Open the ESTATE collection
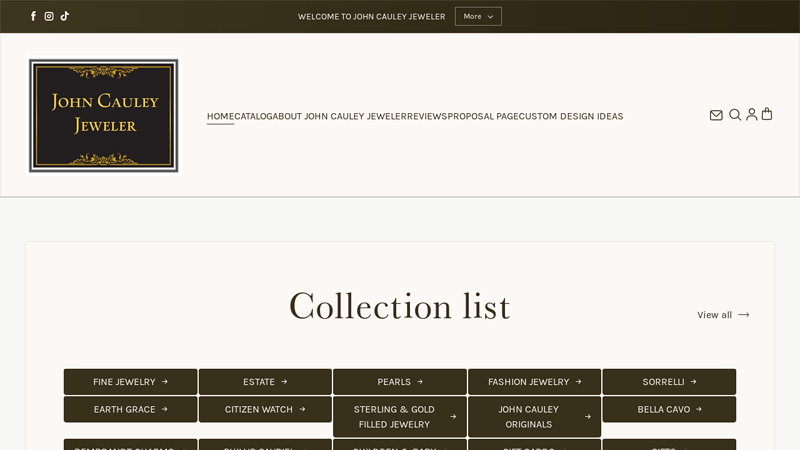This screenshot has height=450, width=800. [265, 382]
